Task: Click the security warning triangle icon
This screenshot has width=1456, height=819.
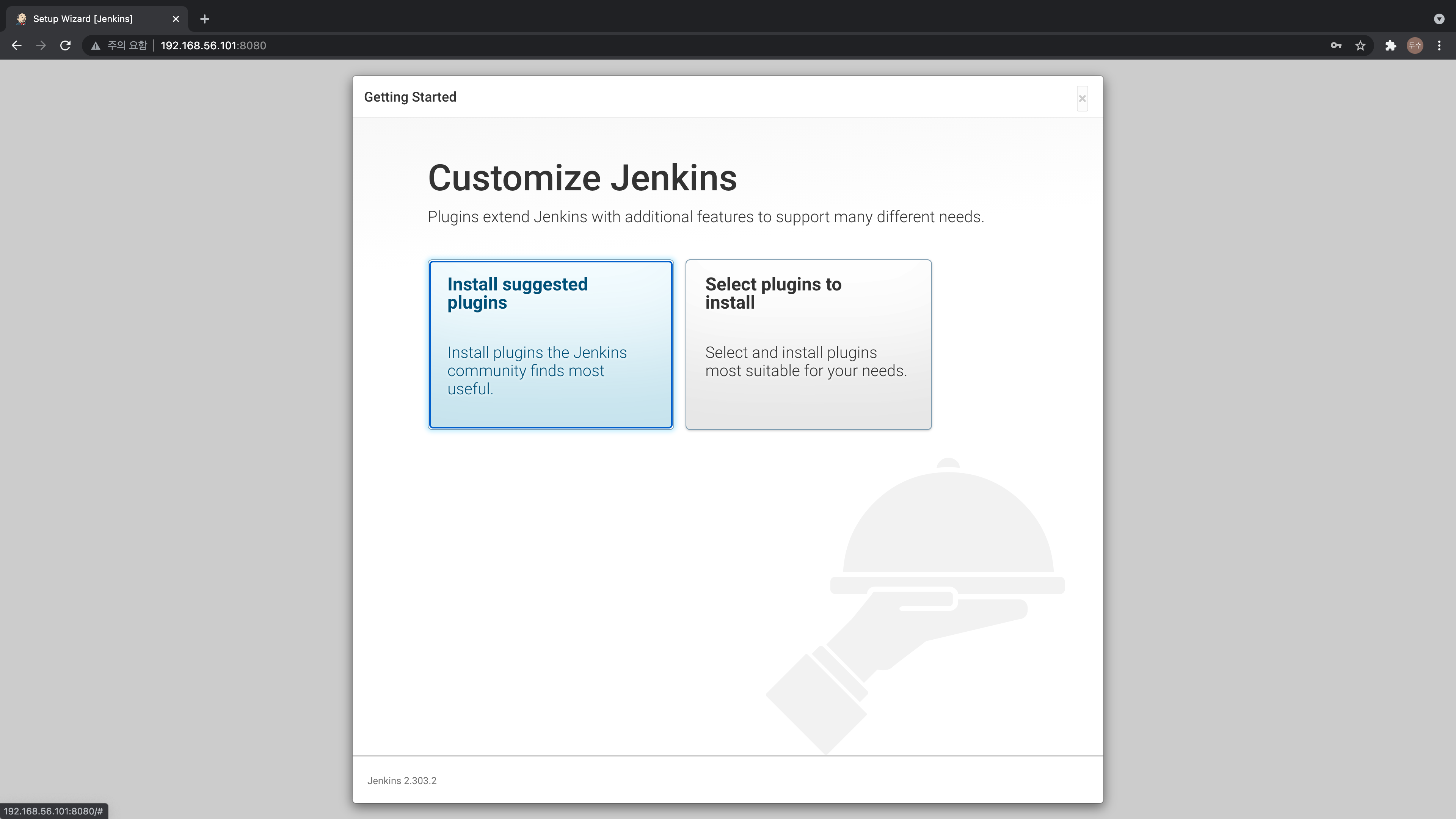Action: coord(96,46)
